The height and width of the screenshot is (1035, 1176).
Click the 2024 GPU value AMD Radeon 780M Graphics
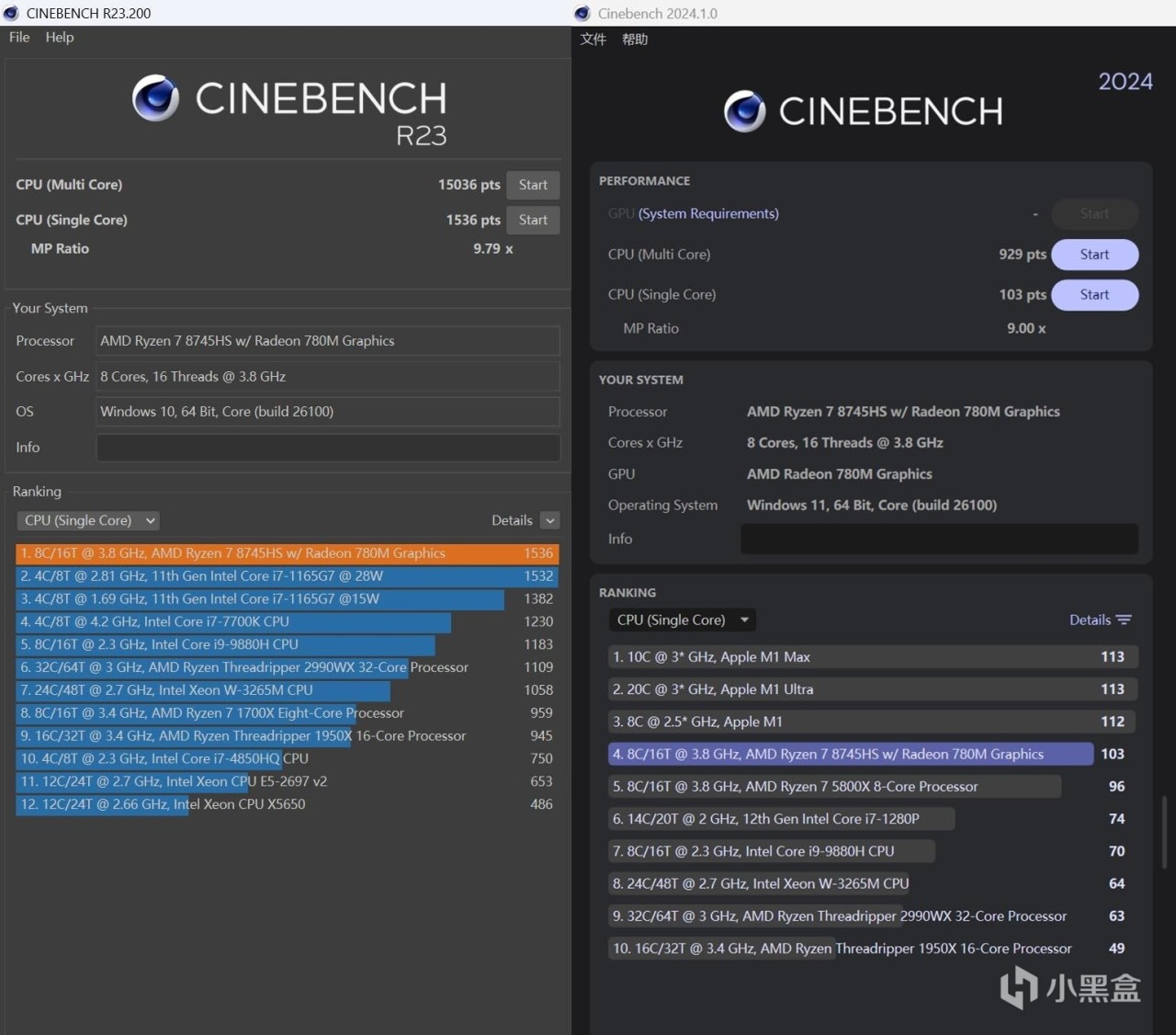(840, 474)
